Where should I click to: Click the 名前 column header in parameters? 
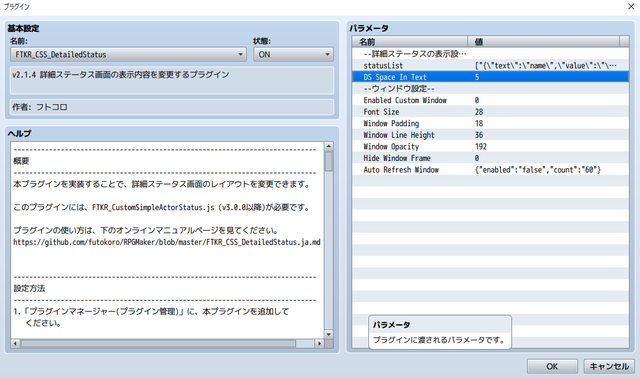point(410,42)
